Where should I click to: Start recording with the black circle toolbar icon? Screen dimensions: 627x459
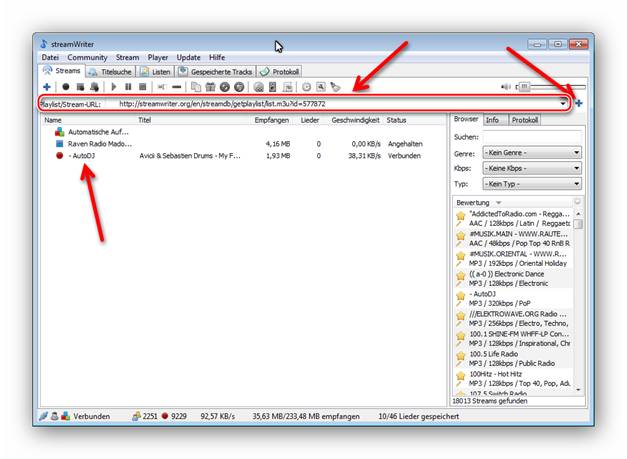(66, 87)
